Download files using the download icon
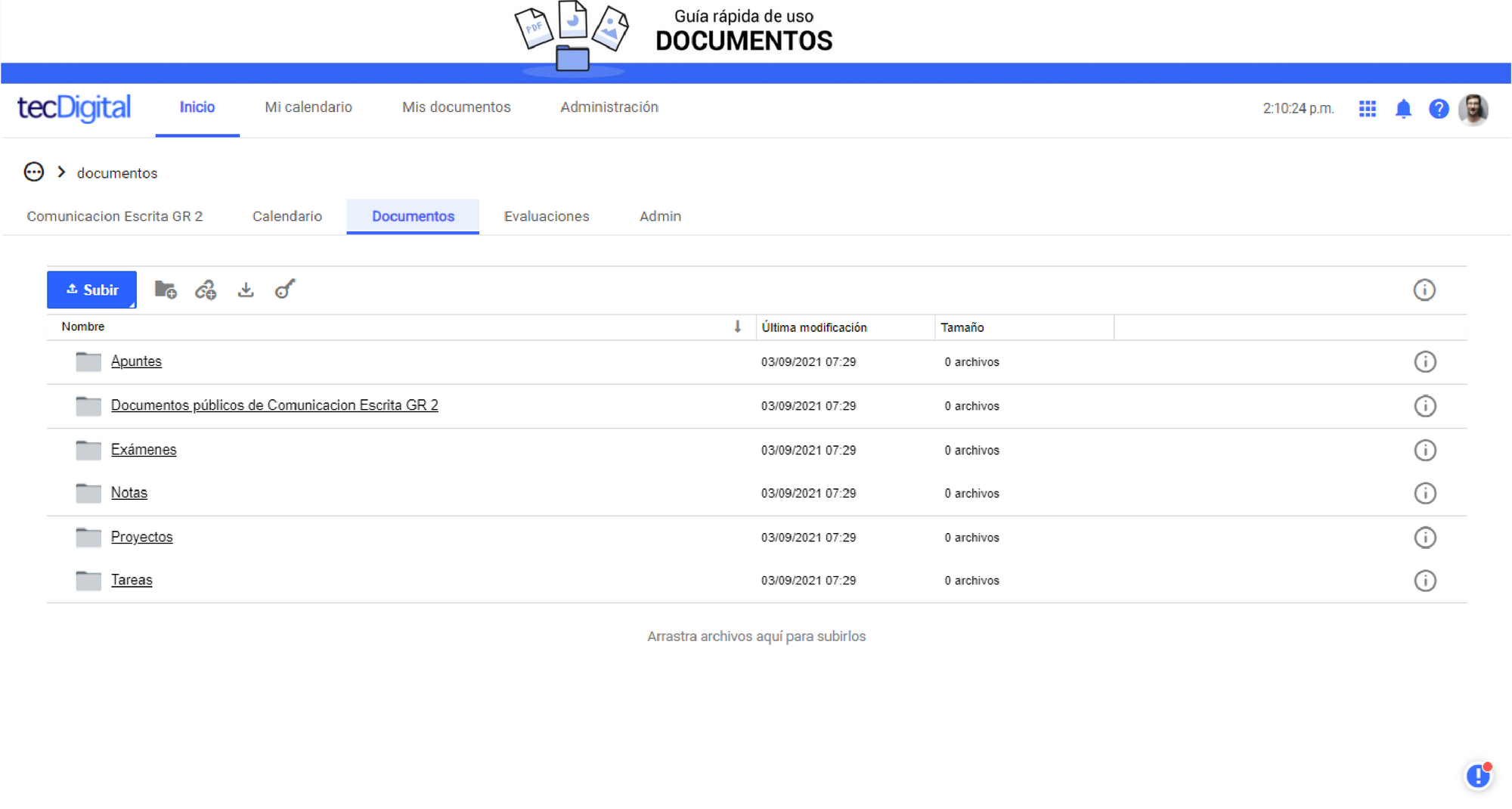The height and width of the screenshot is (809, 1512). click(x=245, y=290)
